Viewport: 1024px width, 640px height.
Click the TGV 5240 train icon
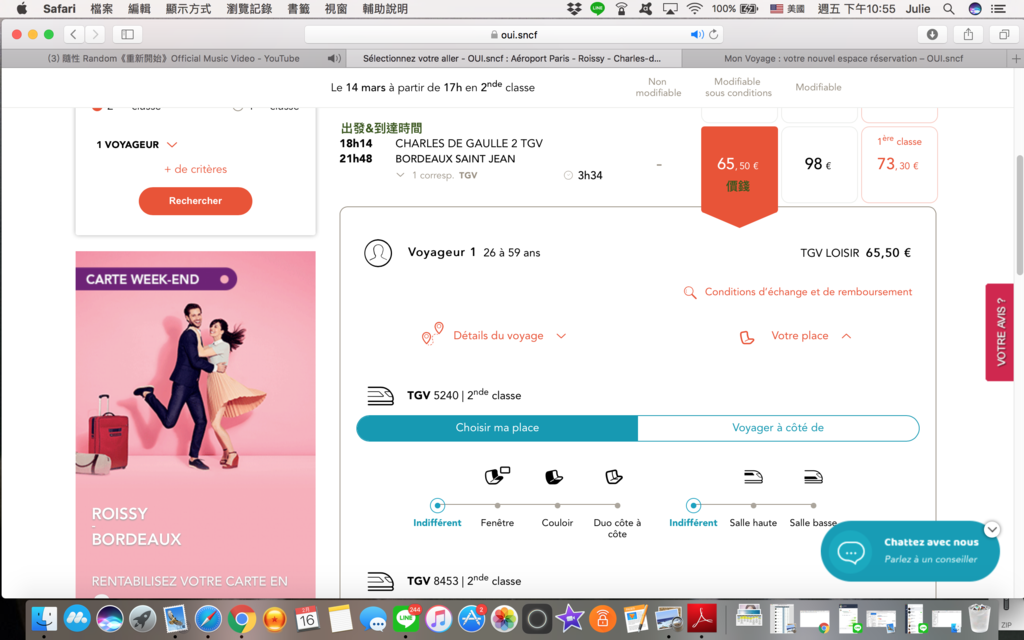pos(380,396)
